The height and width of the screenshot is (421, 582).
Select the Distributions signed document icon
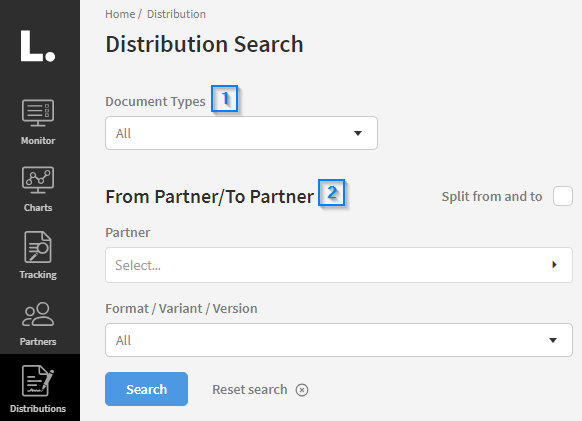click(x=38, y=381)
